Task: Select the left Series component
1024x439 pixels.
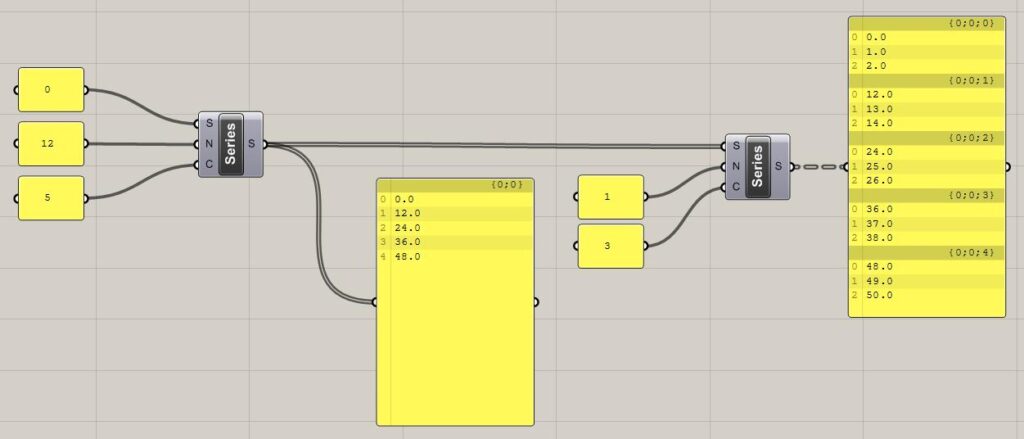Action: [231, 144]
